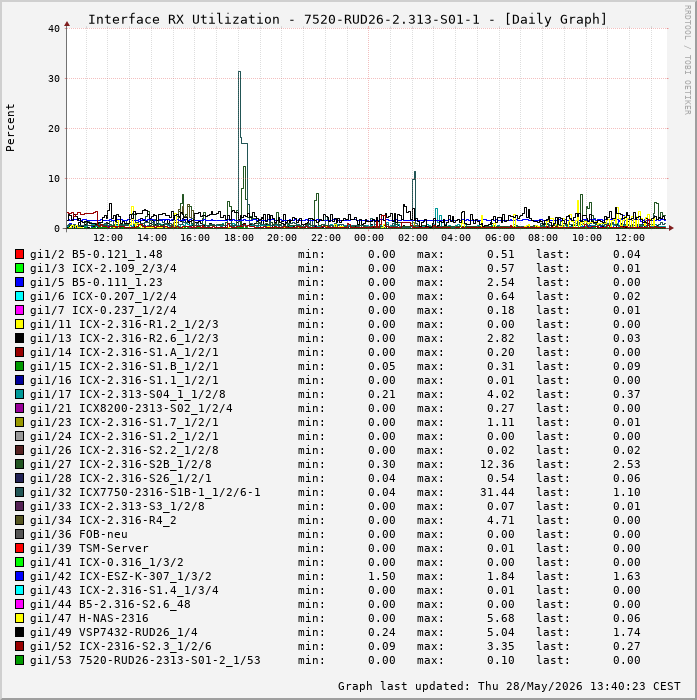Click the legend text gi1/33 ICX-2.313-S3_1/2/8
This screenshot has height=700, width=697.
[117, 506]
